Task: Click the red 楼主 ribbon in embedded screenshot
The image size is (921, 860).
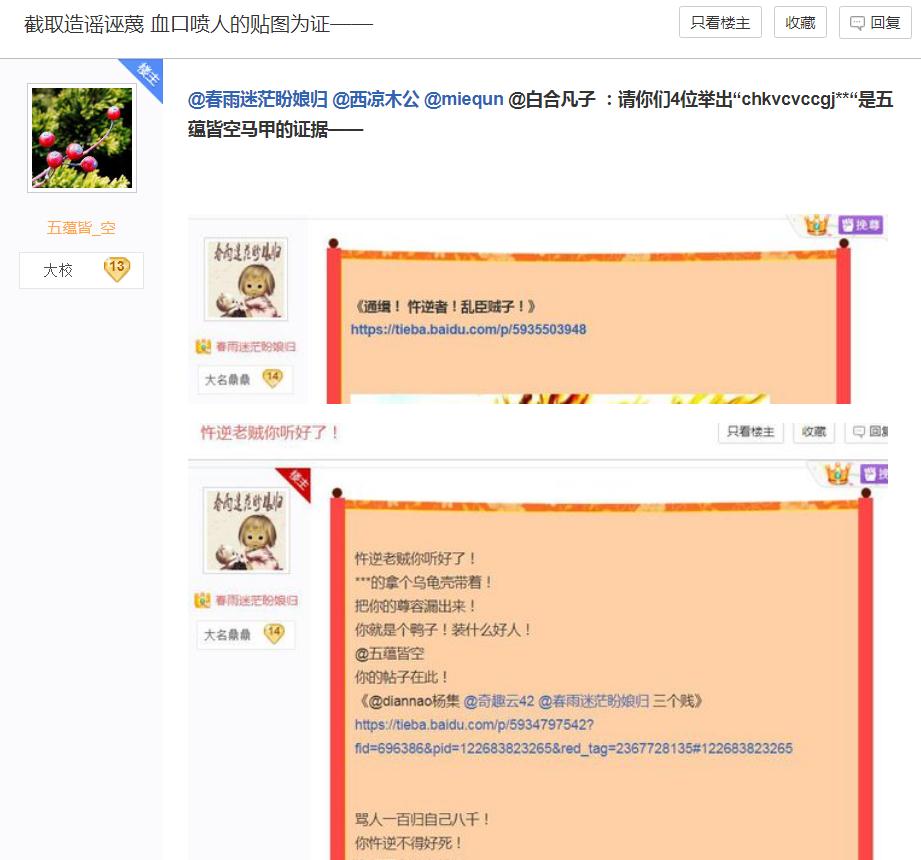Action: pos(295,485)
